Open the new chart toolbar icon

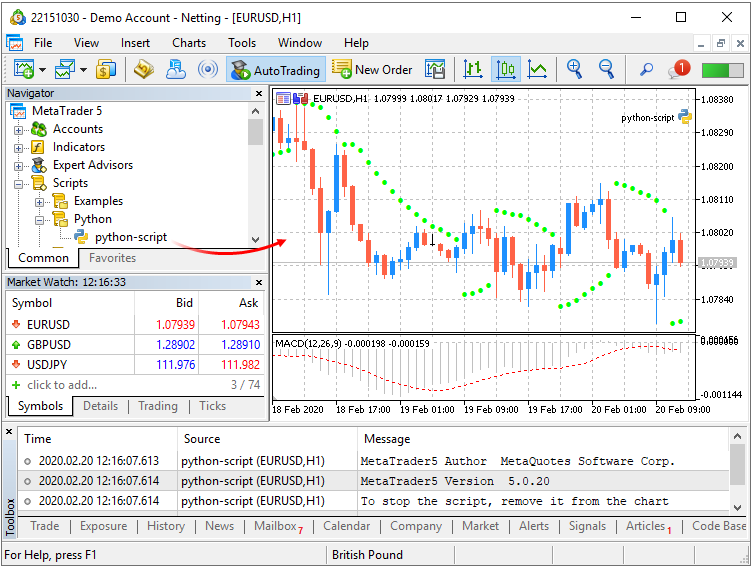tap(24, 70)
